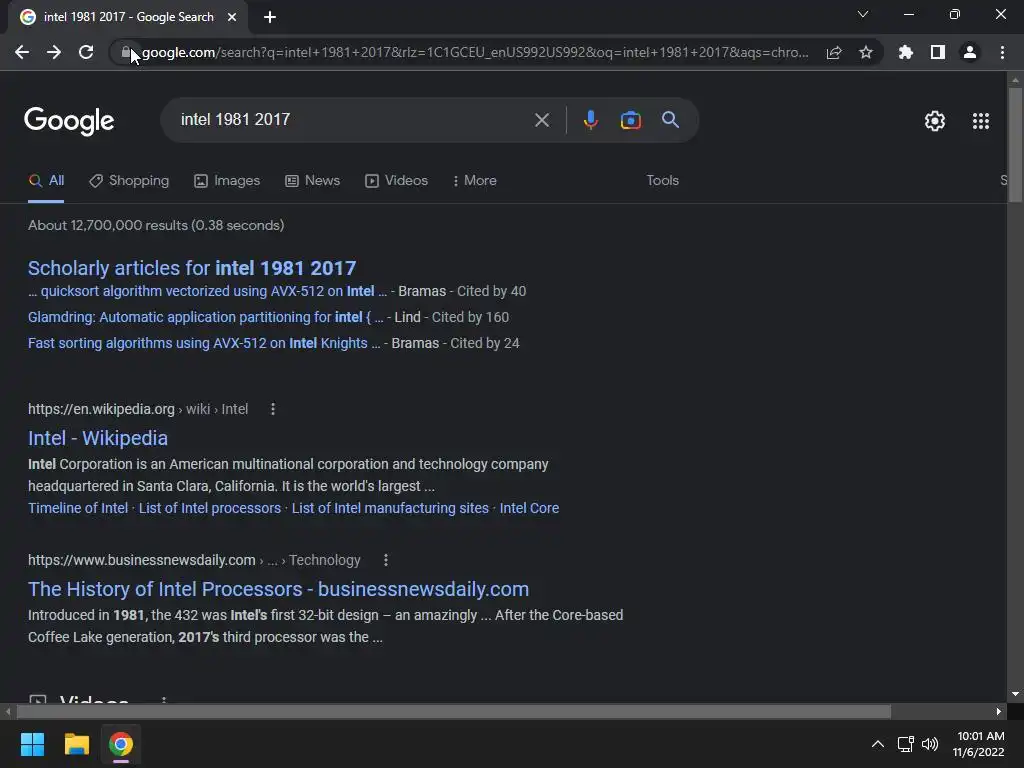1024x768 pixels.
Task: Open the tab search chevron
Action: click(863, 14)
